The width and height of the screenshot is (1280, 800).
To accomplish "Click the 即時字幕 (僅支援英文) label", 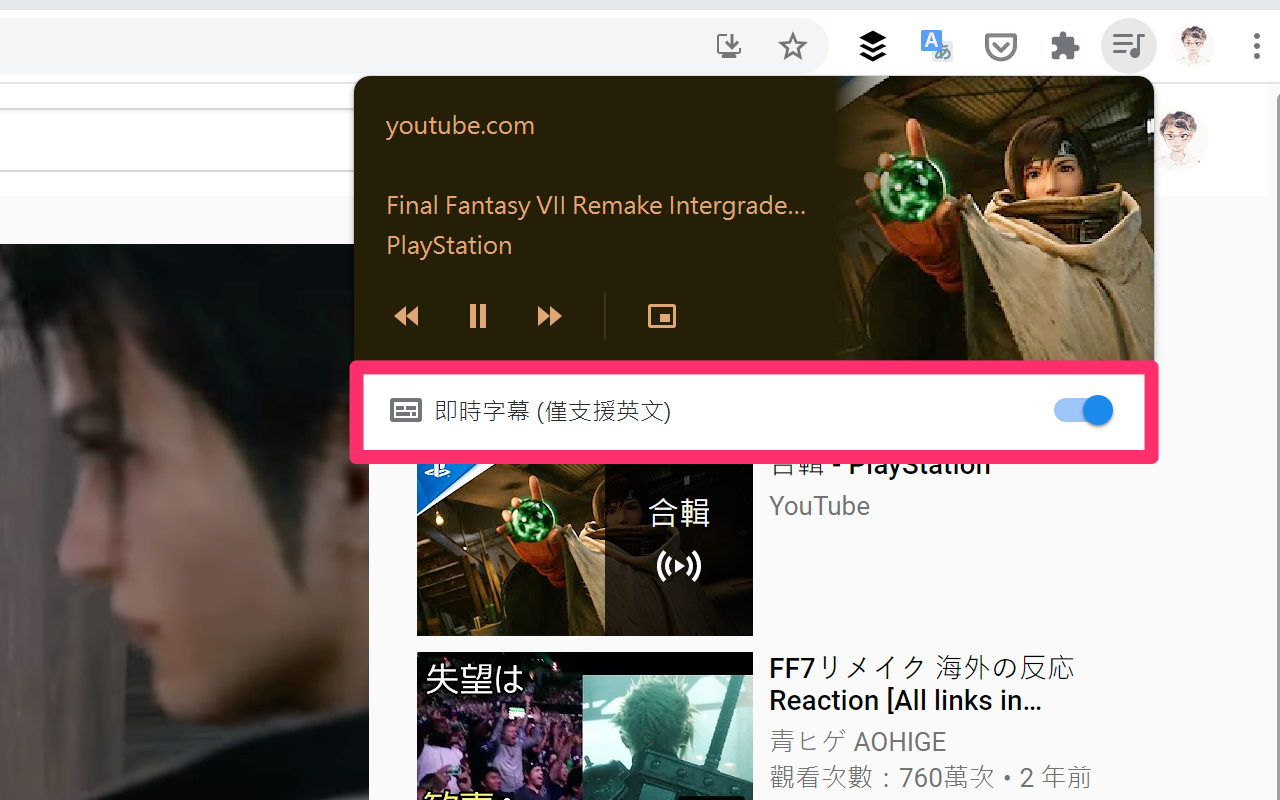I will pyautogui.click(x=553, y=411).
